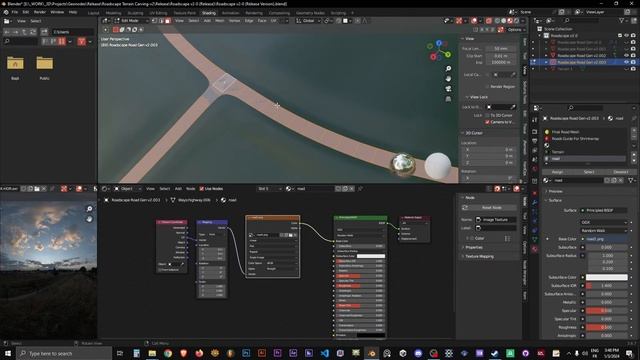This screenshot has width=640, height=360.
Task: Open the Render menu
Action: point(40,12)
